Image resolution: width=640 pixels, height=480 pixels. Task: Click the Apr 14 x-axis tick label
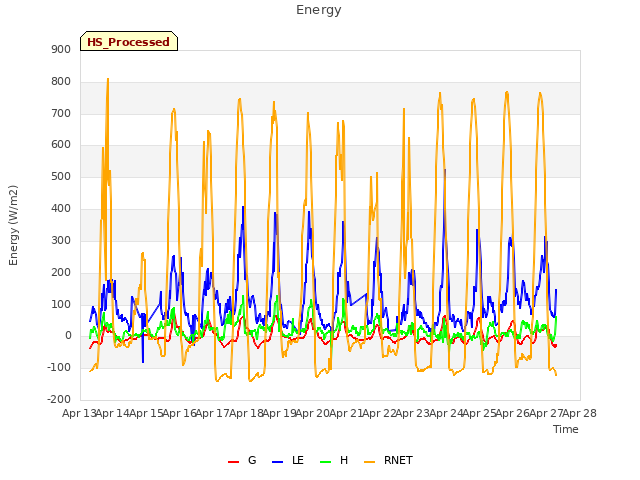pos(113,413)
